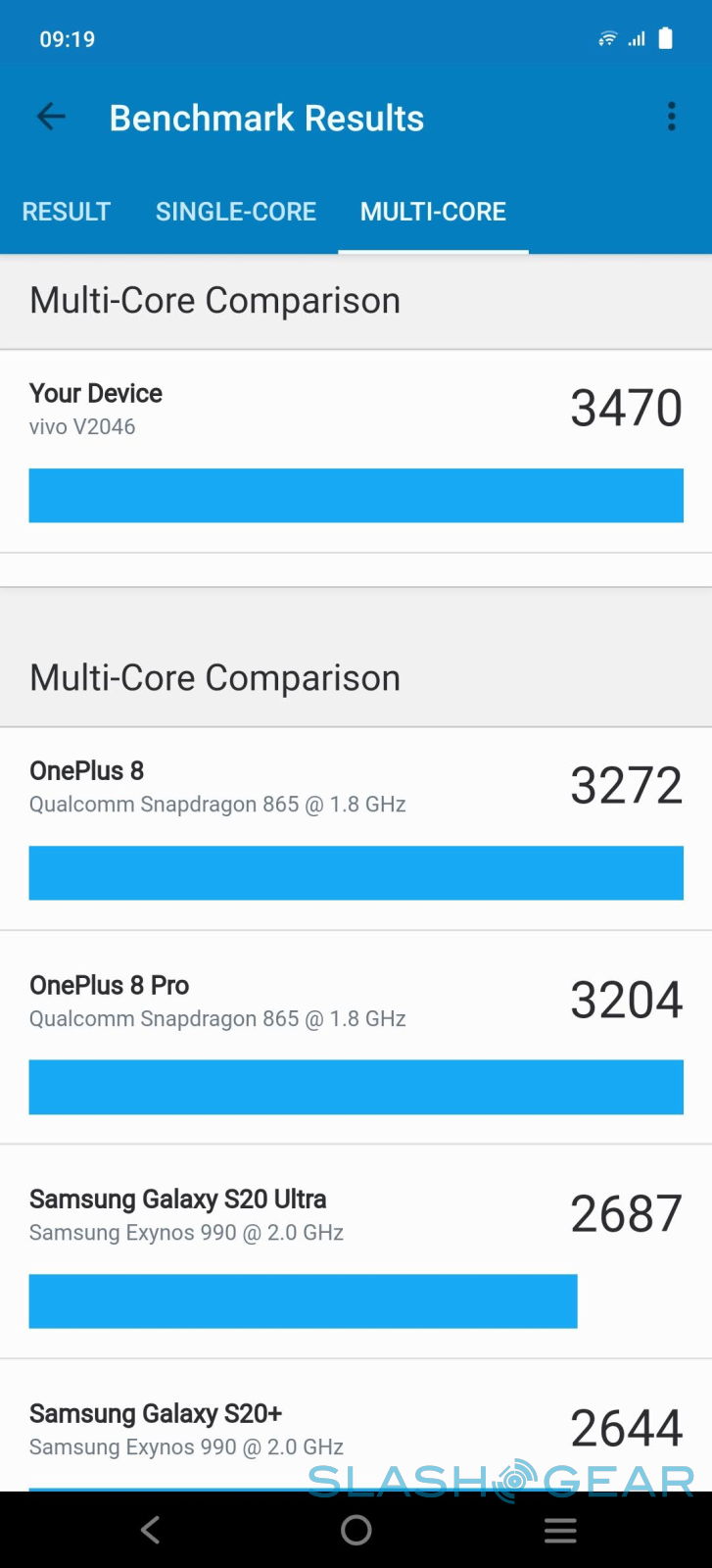Tap the cellular signal icon

pyautogui.click(x=638, y=38)
